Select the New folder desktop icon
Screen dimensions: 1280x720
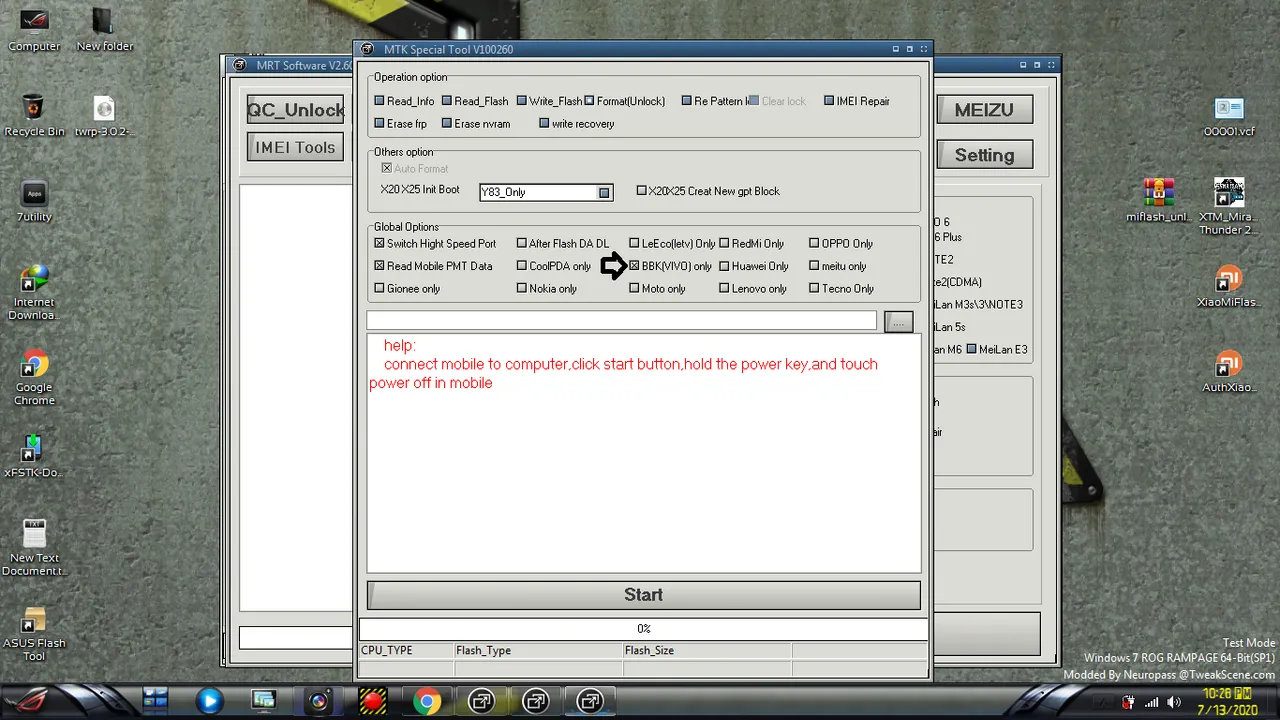click(x=104, y=30)
